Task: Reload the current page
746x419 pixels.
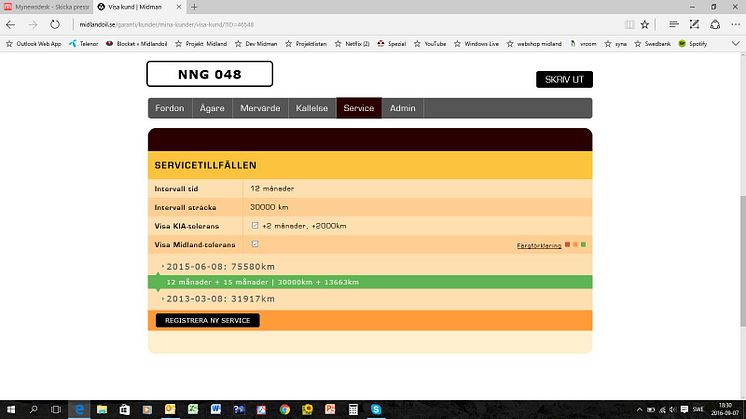Action: [x=55, y=25]
